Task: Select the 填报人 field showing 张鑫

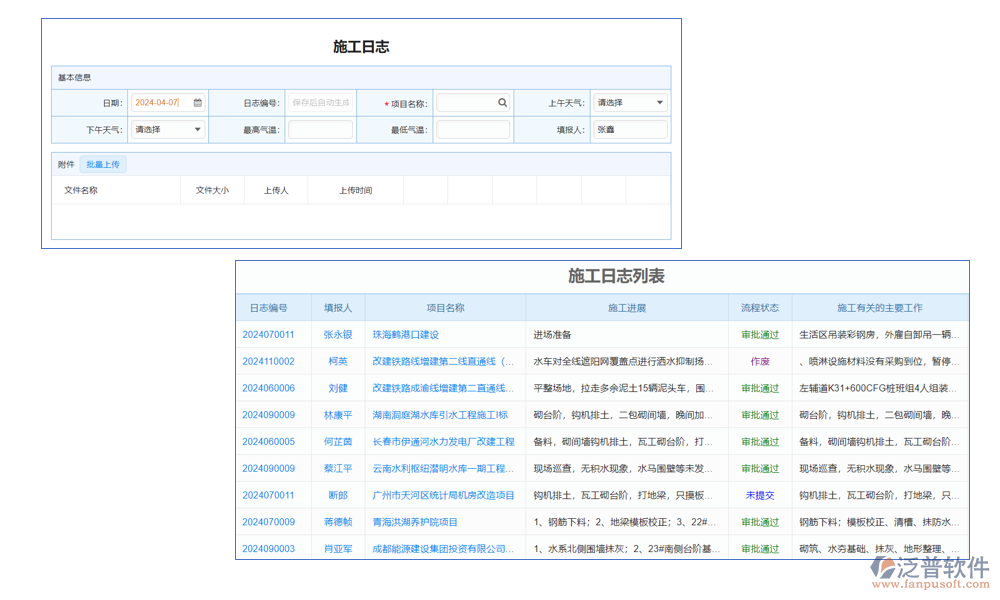Action: (x=630, y=129)
